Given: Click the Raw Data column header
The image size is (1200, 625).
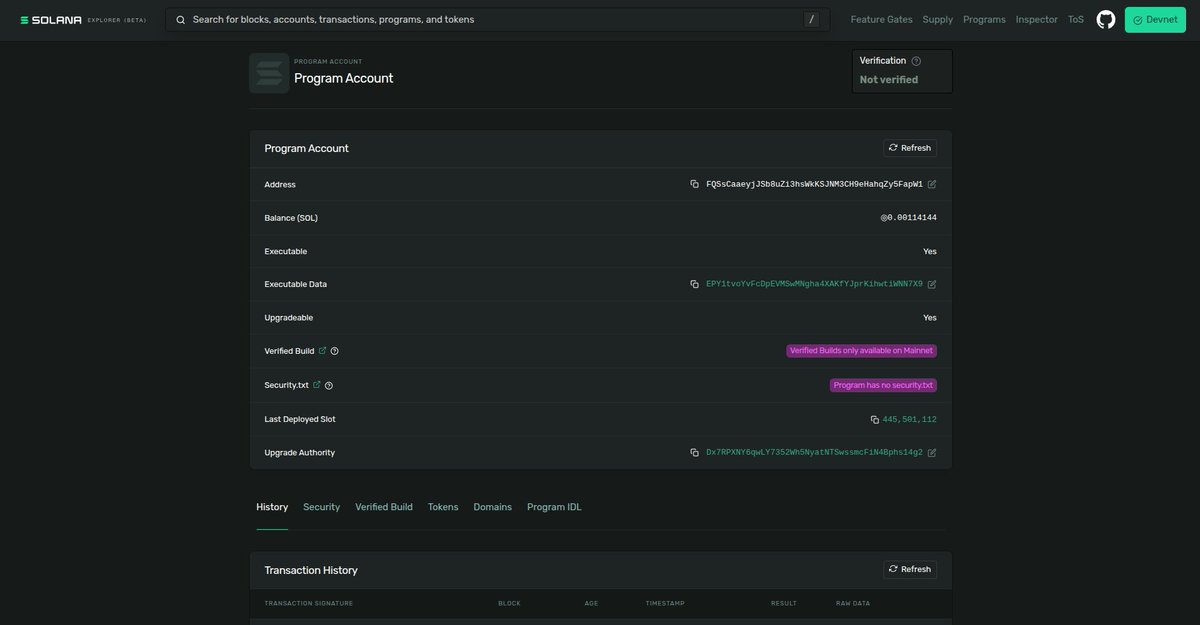Looking at the screenshot, I should 853,603.
